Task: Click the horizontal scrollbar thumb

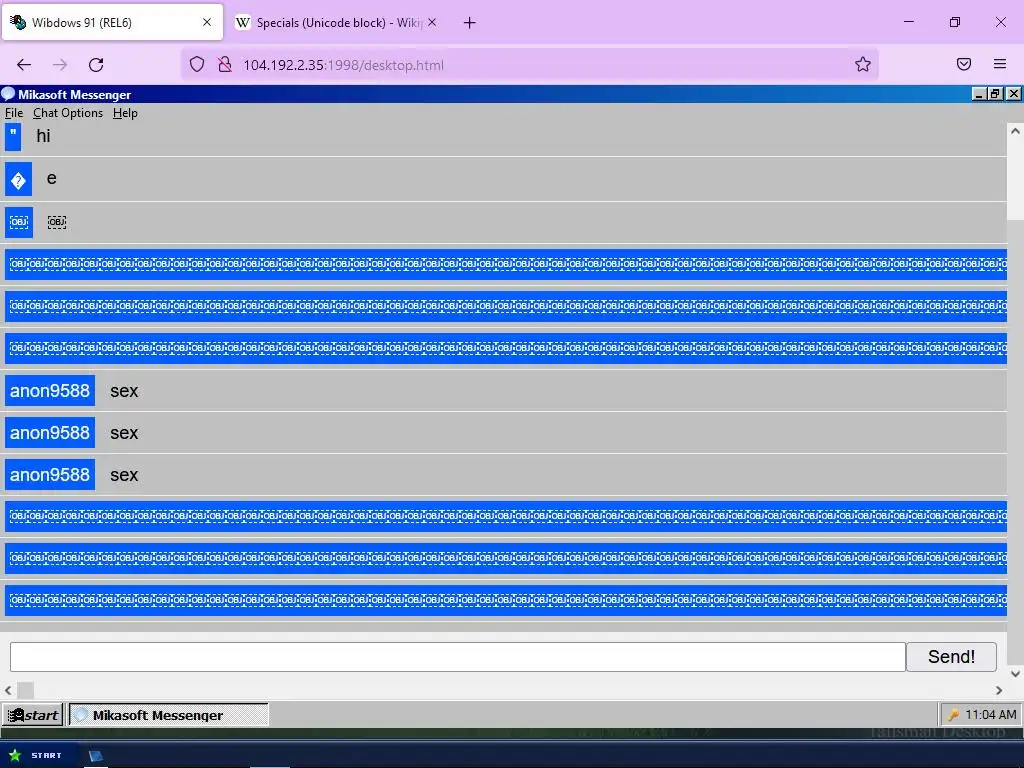Action: 25,690
